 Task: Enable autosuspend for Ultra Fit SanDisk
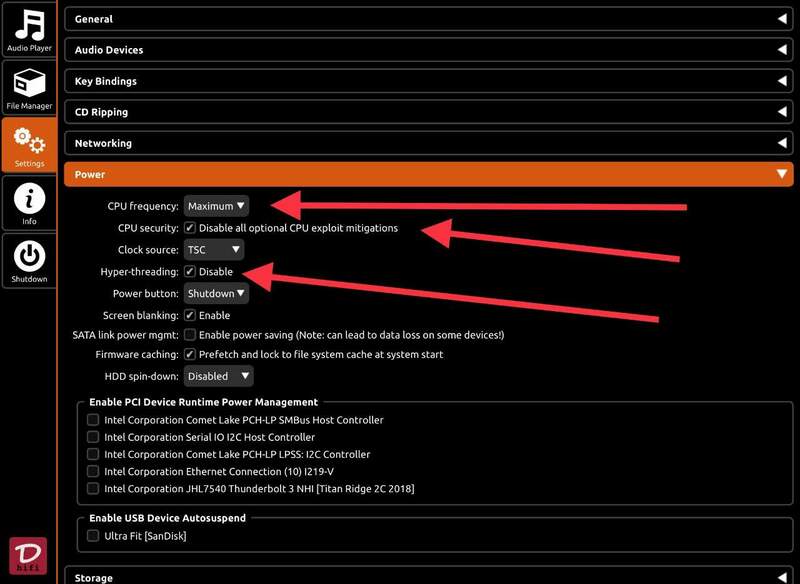click(x=92, y=536)
